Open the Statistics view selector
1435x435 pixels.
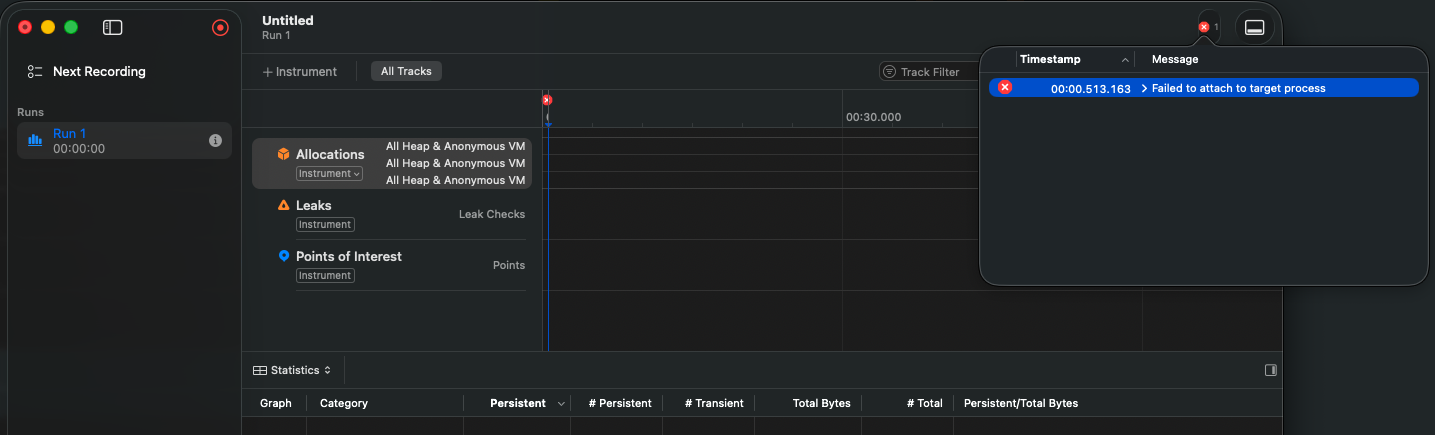point(292,370)
